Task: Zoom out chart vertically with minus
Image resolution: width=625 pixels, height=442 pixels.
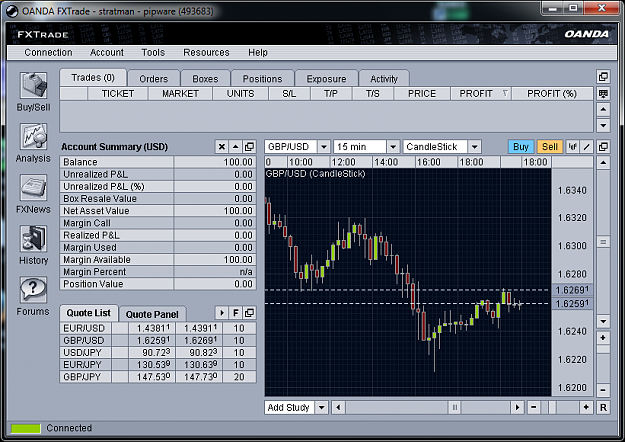Action: pos(603,390)
